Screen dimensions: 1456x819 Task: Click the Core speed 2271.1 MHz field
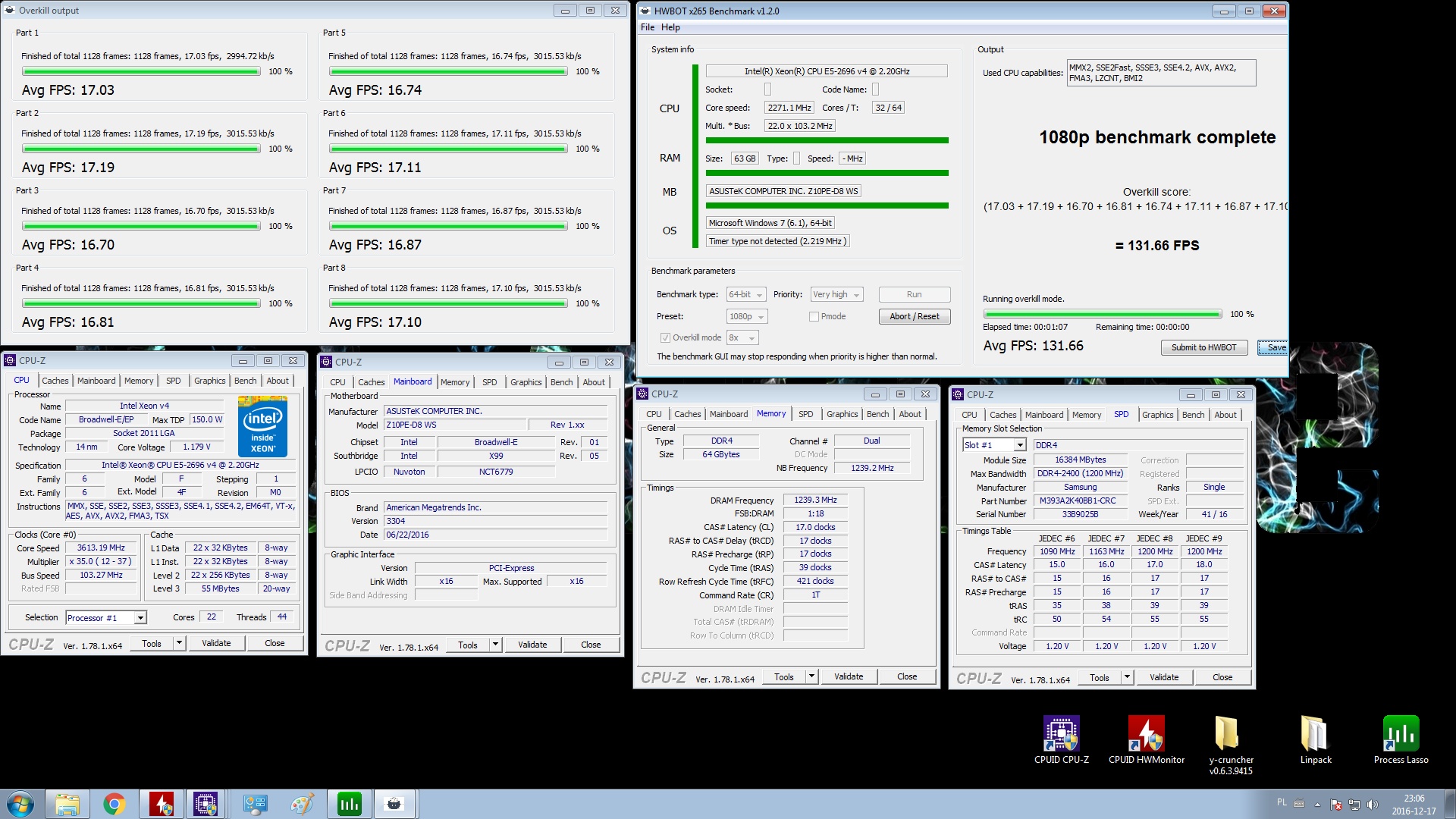tap(789, 108)
